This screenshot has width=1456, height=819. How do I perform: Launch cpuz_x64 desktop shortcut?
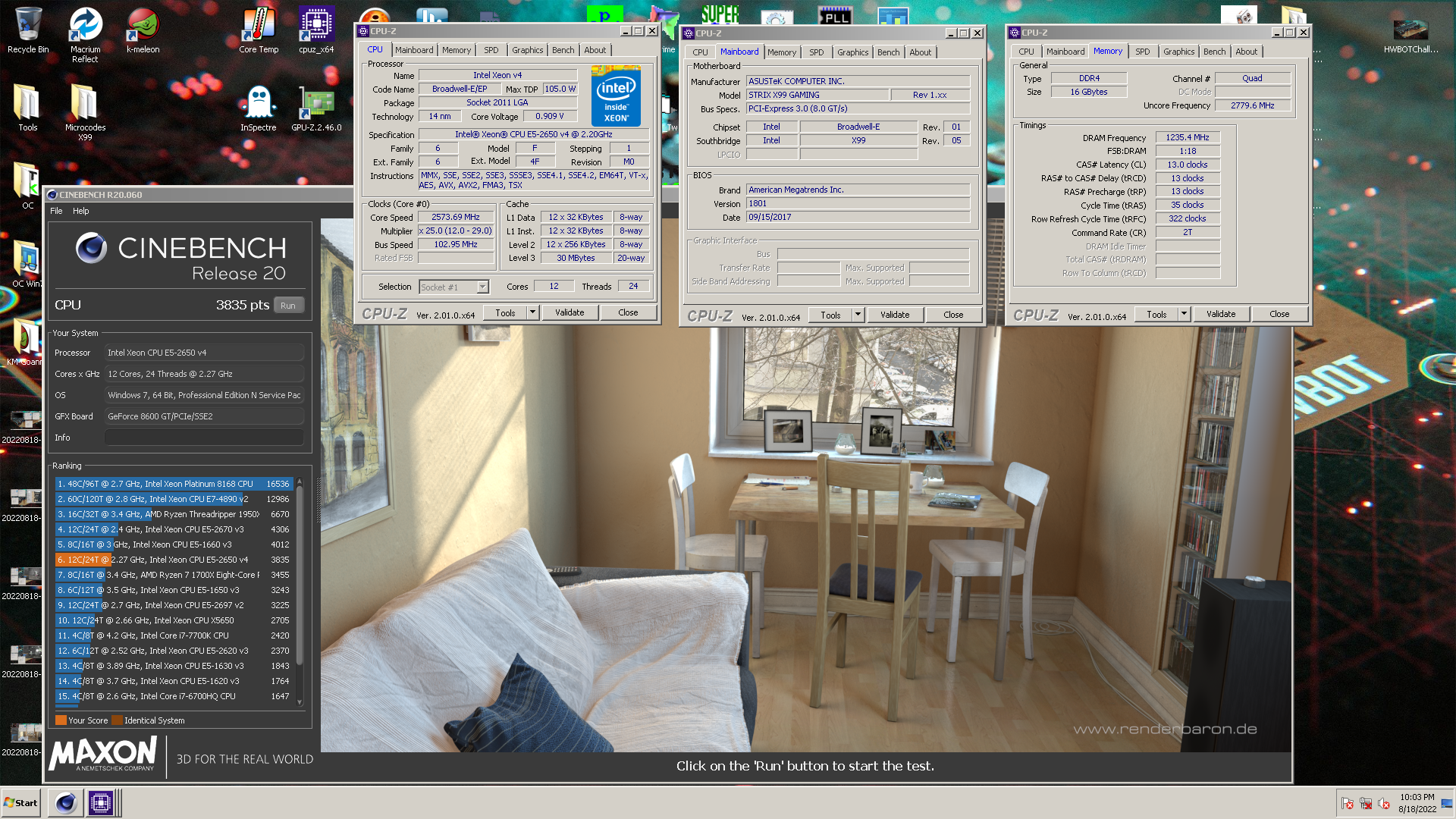[316, 30]
